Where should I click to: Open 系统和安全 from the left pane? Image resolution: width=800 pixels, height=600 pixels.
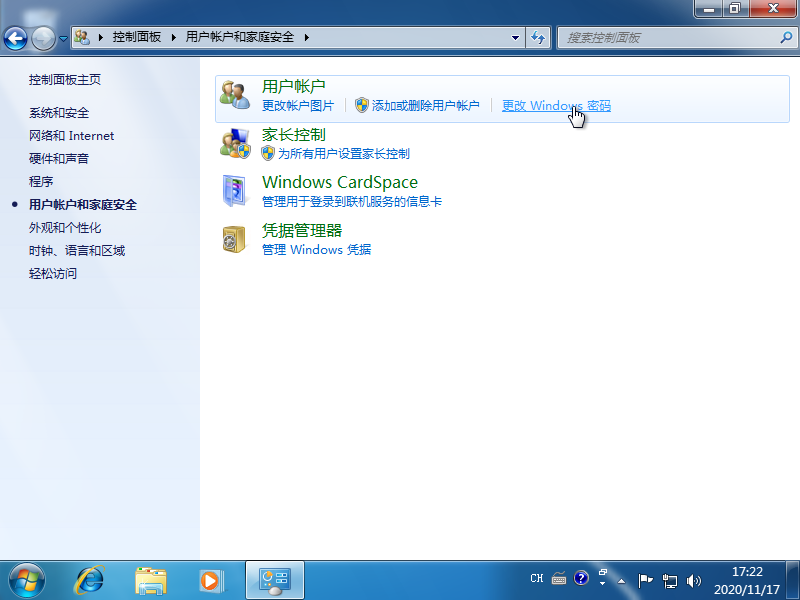click(59, 112)
